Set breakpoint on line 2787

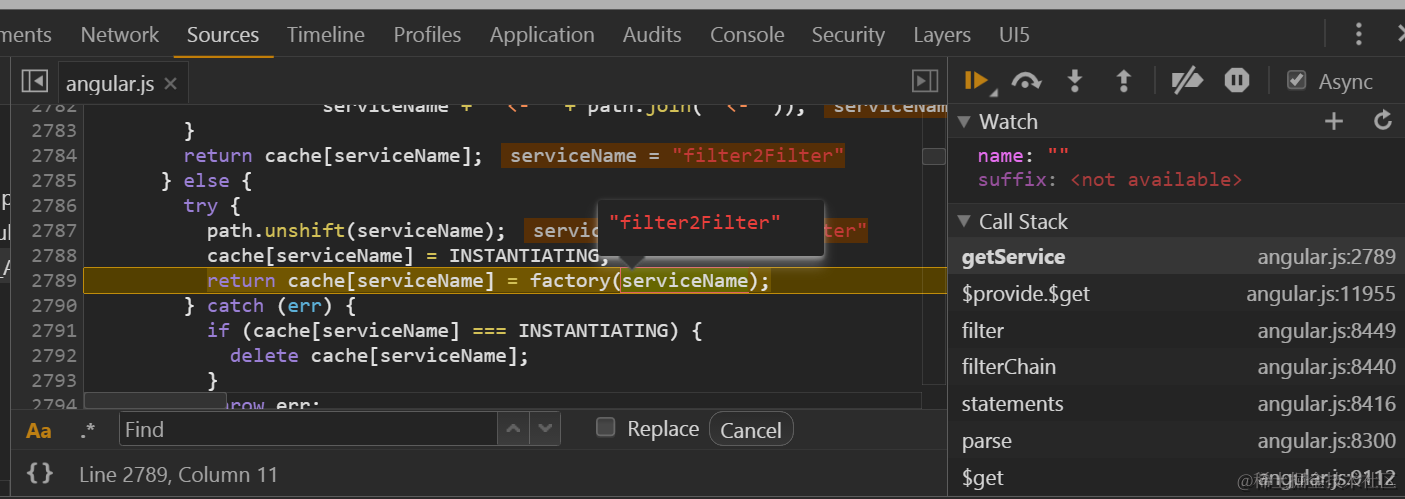[54, 231]
